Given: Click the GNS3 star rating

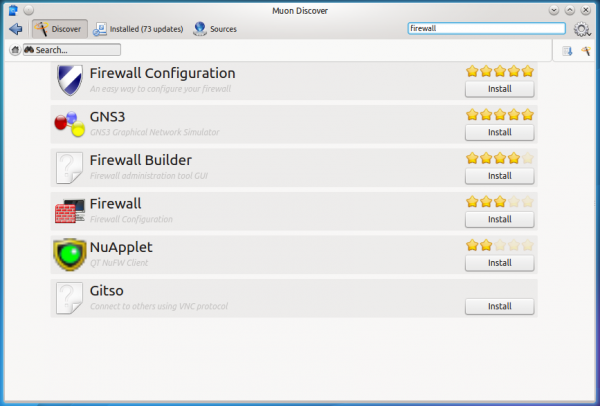Looking at the screenshot, I should pyautogui.click(x=500, y=114).
